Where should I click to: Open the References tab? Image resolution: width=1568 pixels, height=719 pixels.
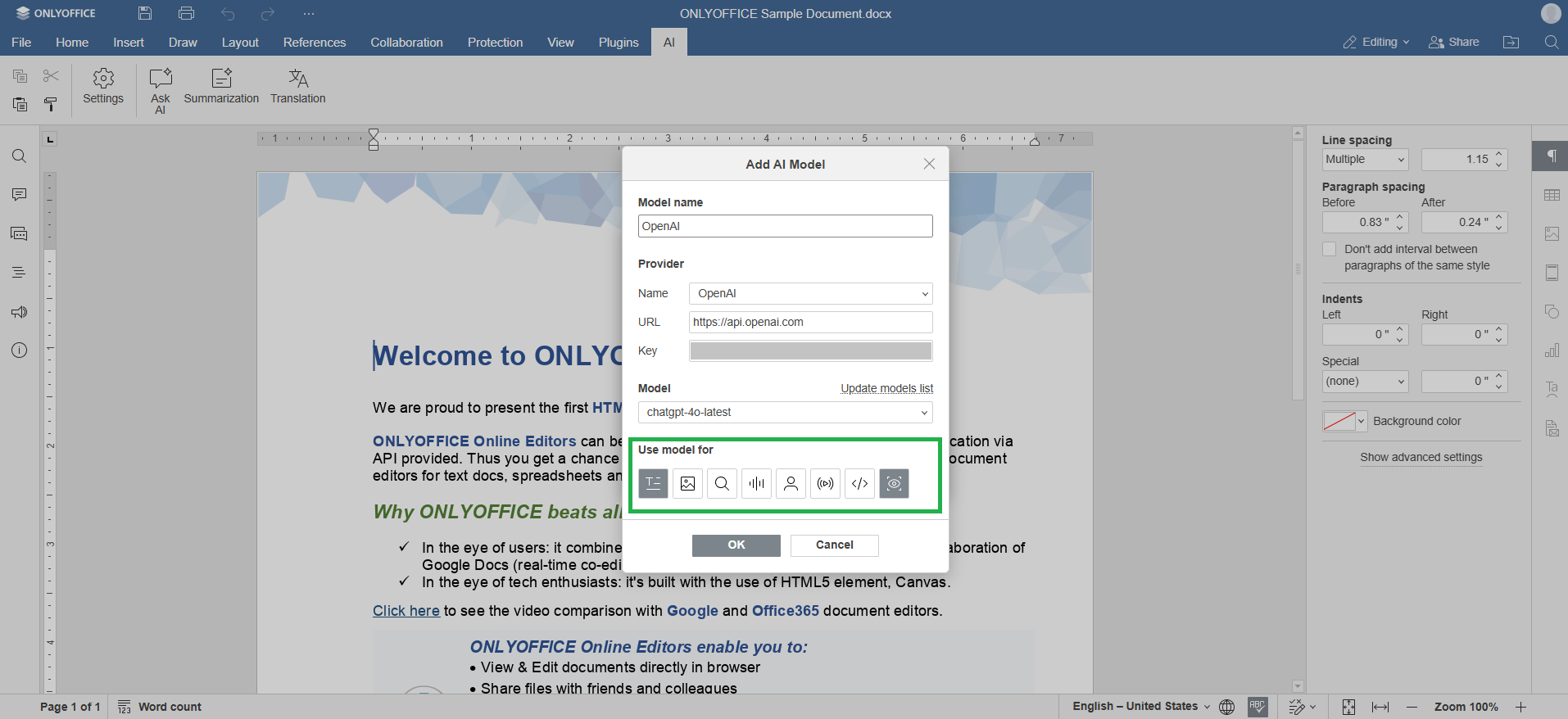[315, 43]
